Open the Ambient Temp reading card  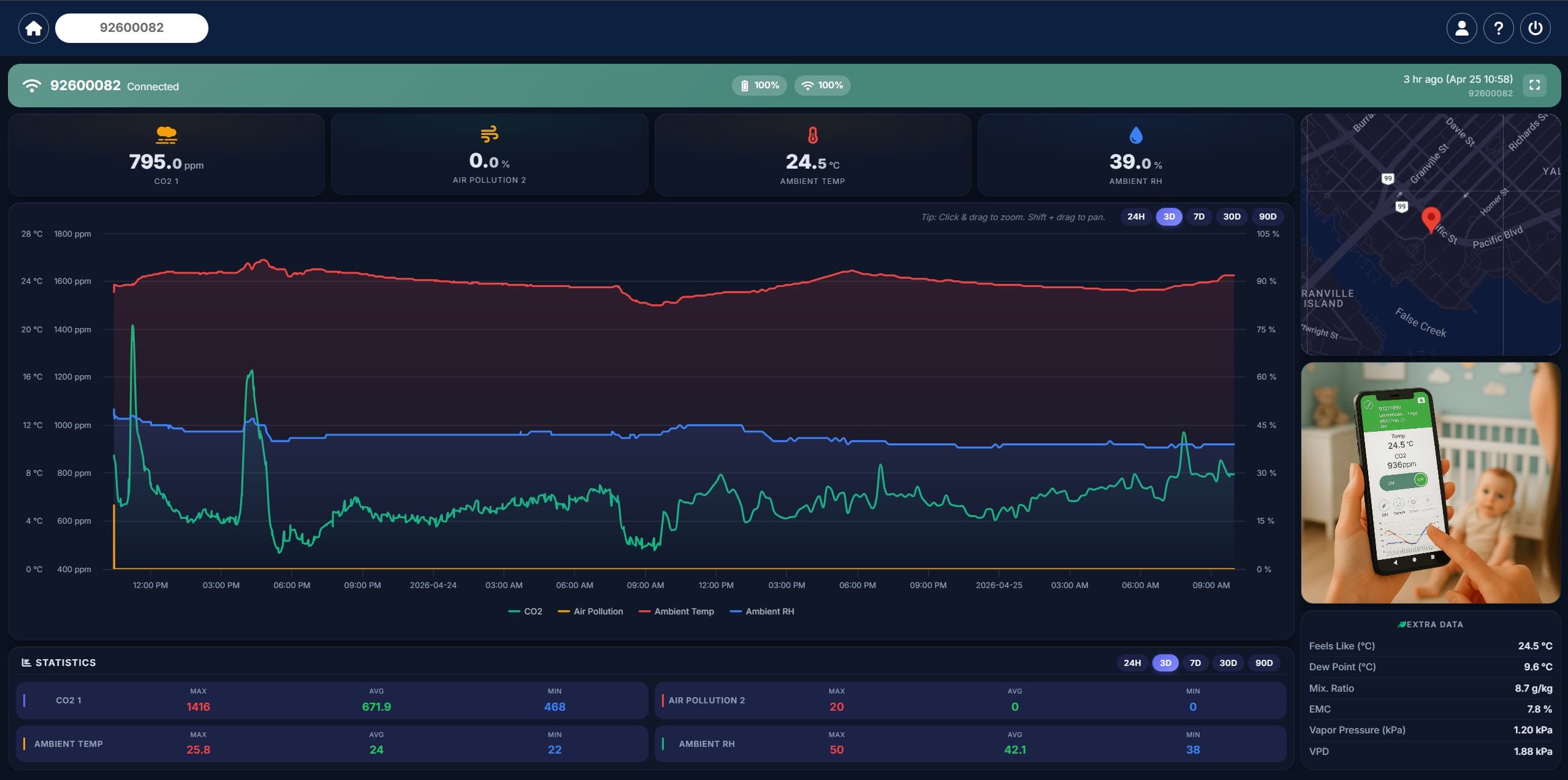(x=812, y=155)
